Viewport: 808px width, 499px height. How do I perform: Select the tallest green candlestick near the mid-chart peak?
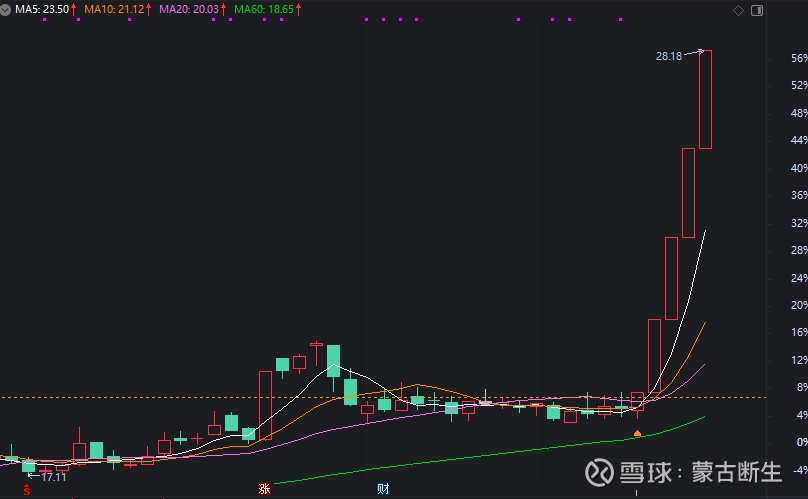[x=333, y=368]
